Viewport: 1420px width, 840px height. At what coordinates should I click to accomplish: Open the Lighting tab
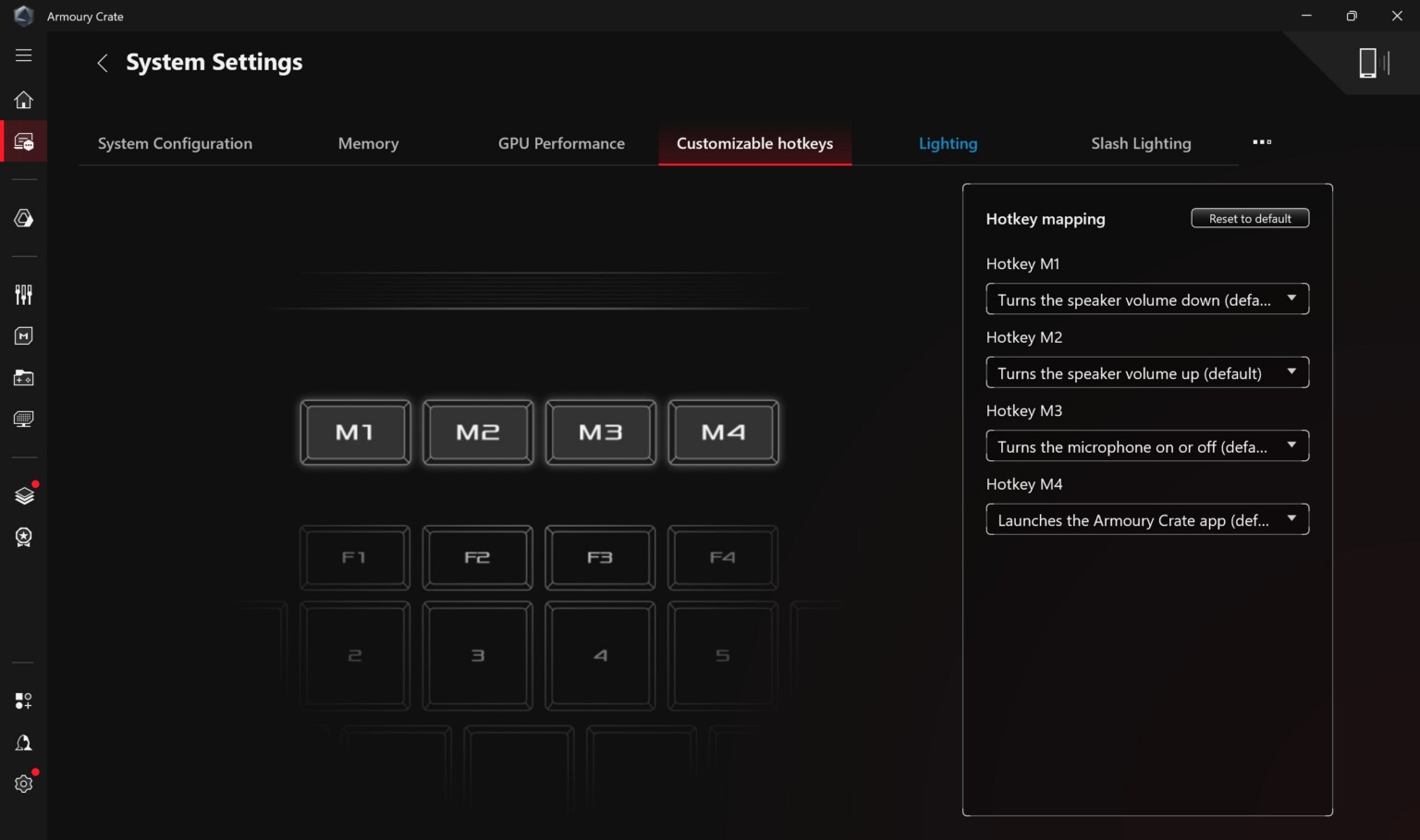pos(949,143)
